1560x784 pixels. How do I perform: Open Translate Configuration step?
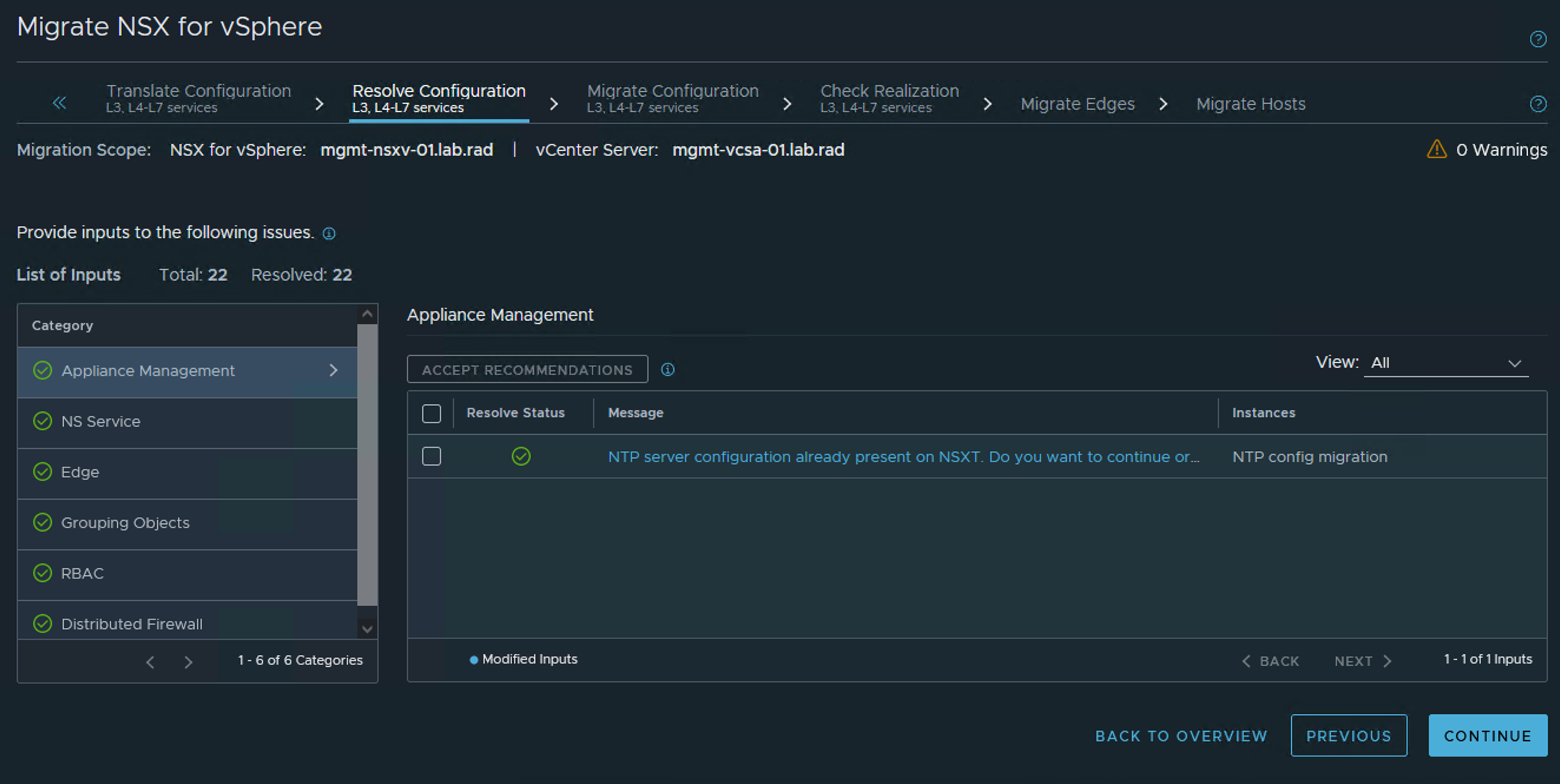(x=198, y=98)
